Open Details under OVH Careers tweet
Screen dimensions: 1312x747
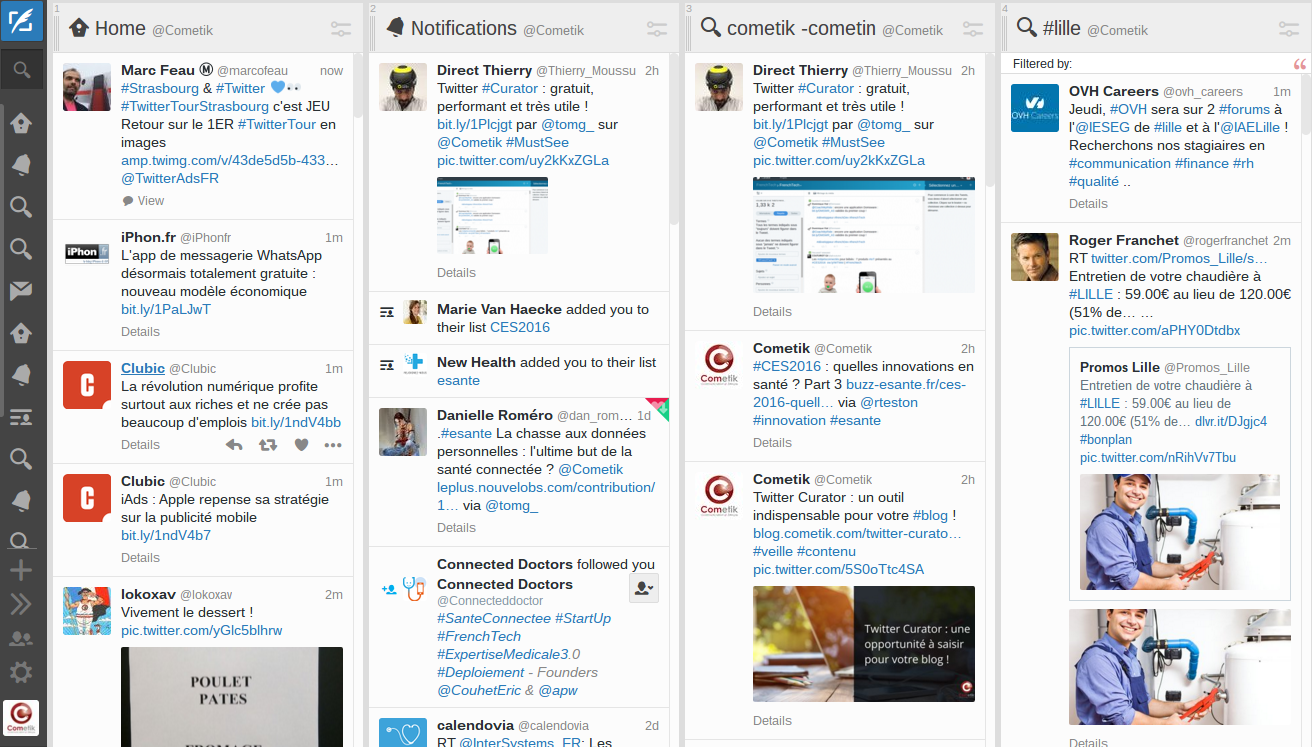pos(1088,203)
